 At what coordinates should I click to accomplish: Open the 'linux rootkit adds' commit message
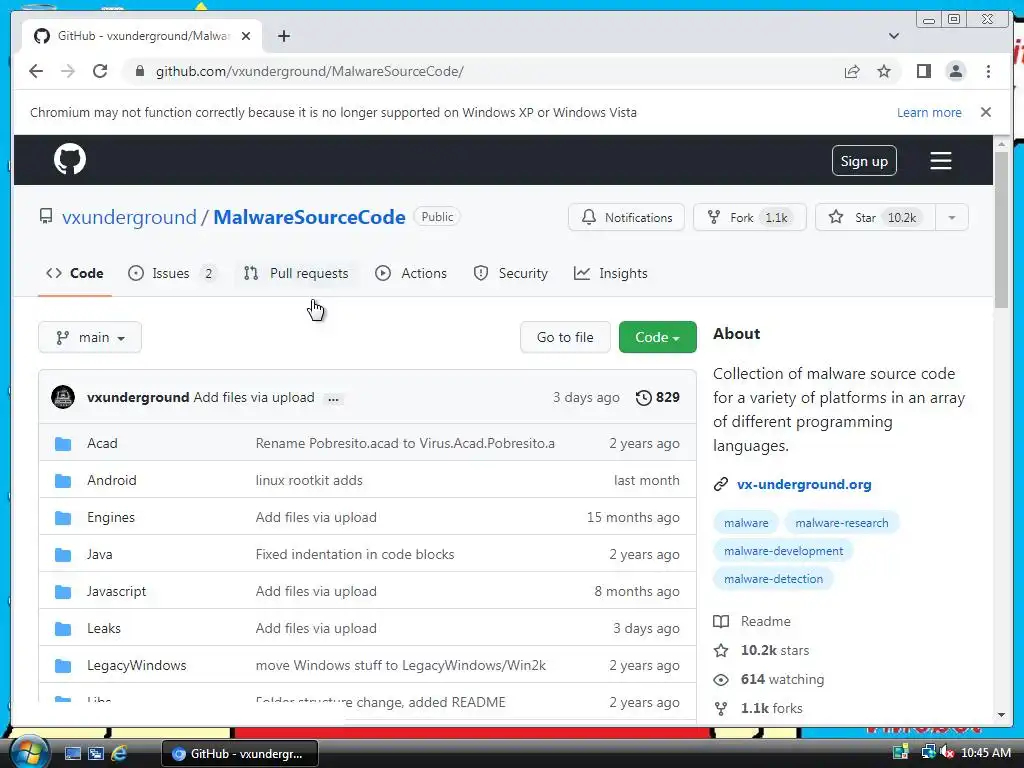point(309,481)
